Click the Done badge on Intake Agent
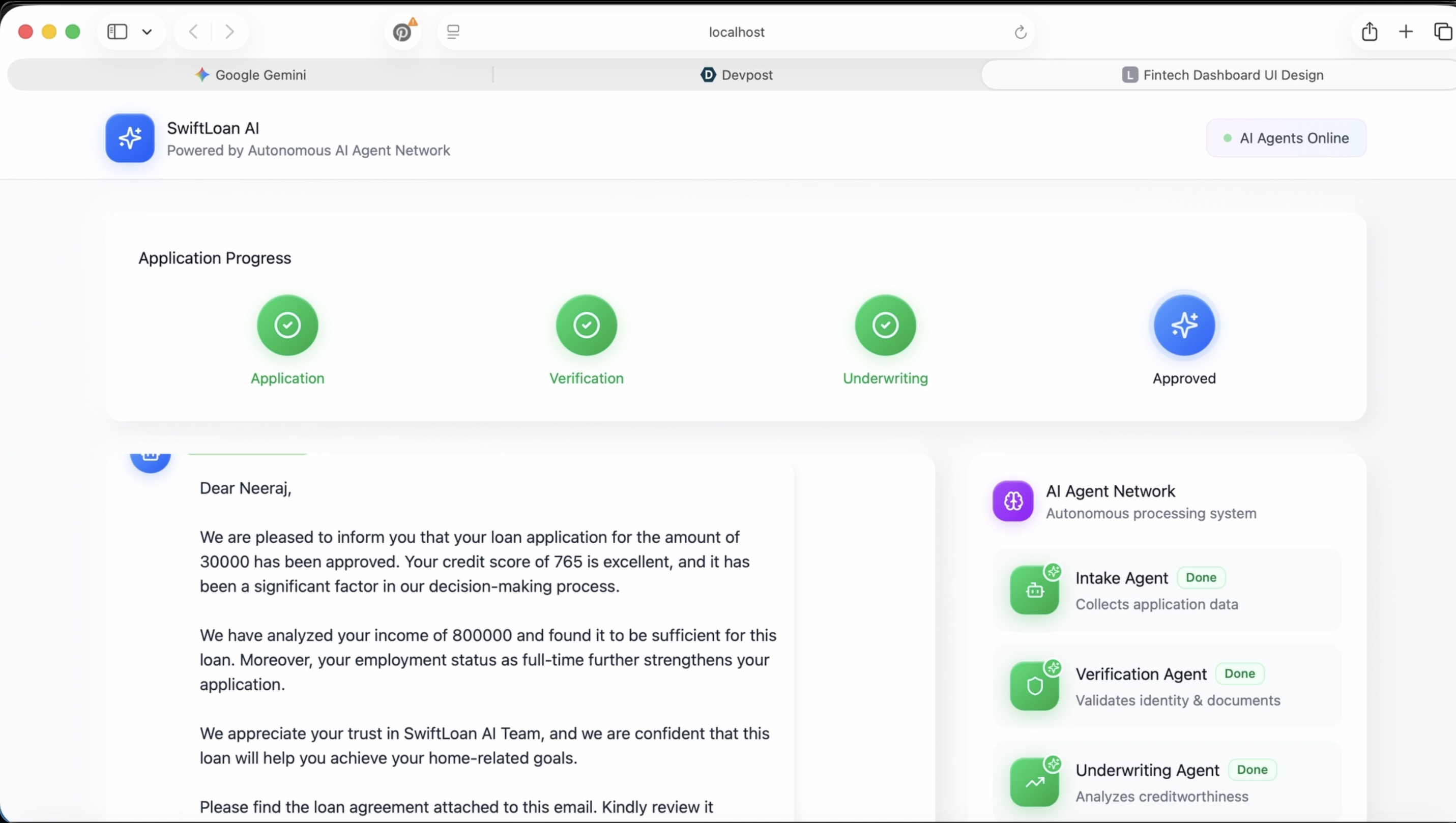This screenshot has height=823, width=1456. tap(1201, 577)
